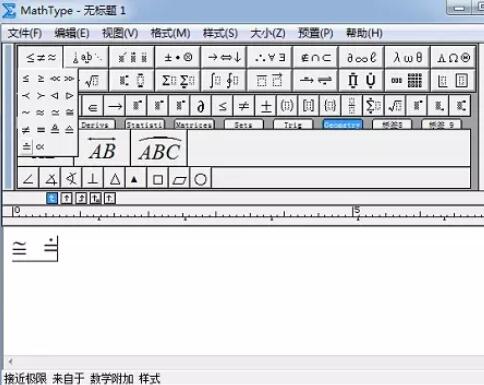Insert the right triangle symbol (▷) from the popup
The width and height of the screenshot is (484, 385).
69,96
